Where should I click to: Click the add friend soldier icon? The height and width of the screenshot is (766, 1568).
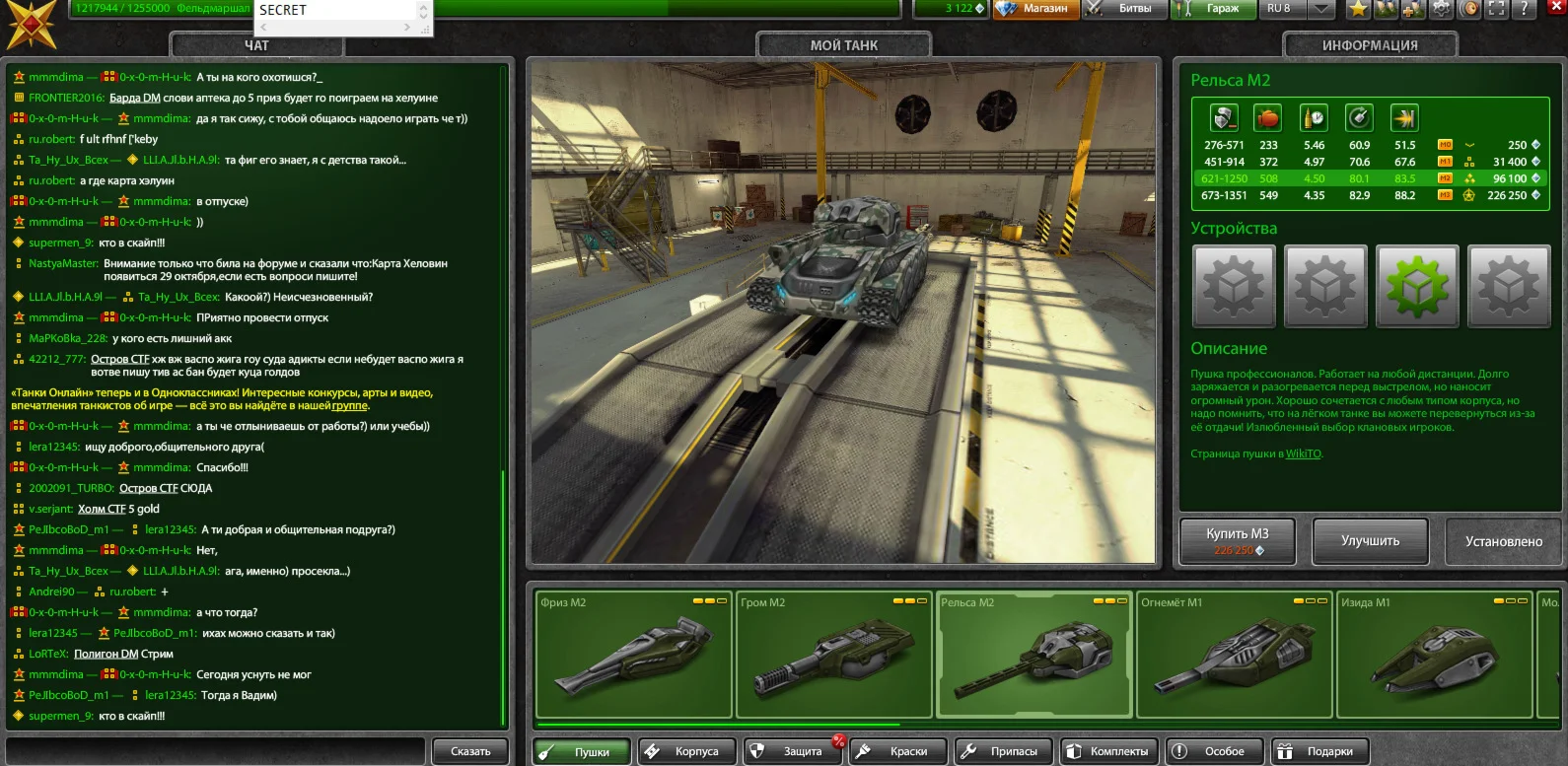(1413, 9)
